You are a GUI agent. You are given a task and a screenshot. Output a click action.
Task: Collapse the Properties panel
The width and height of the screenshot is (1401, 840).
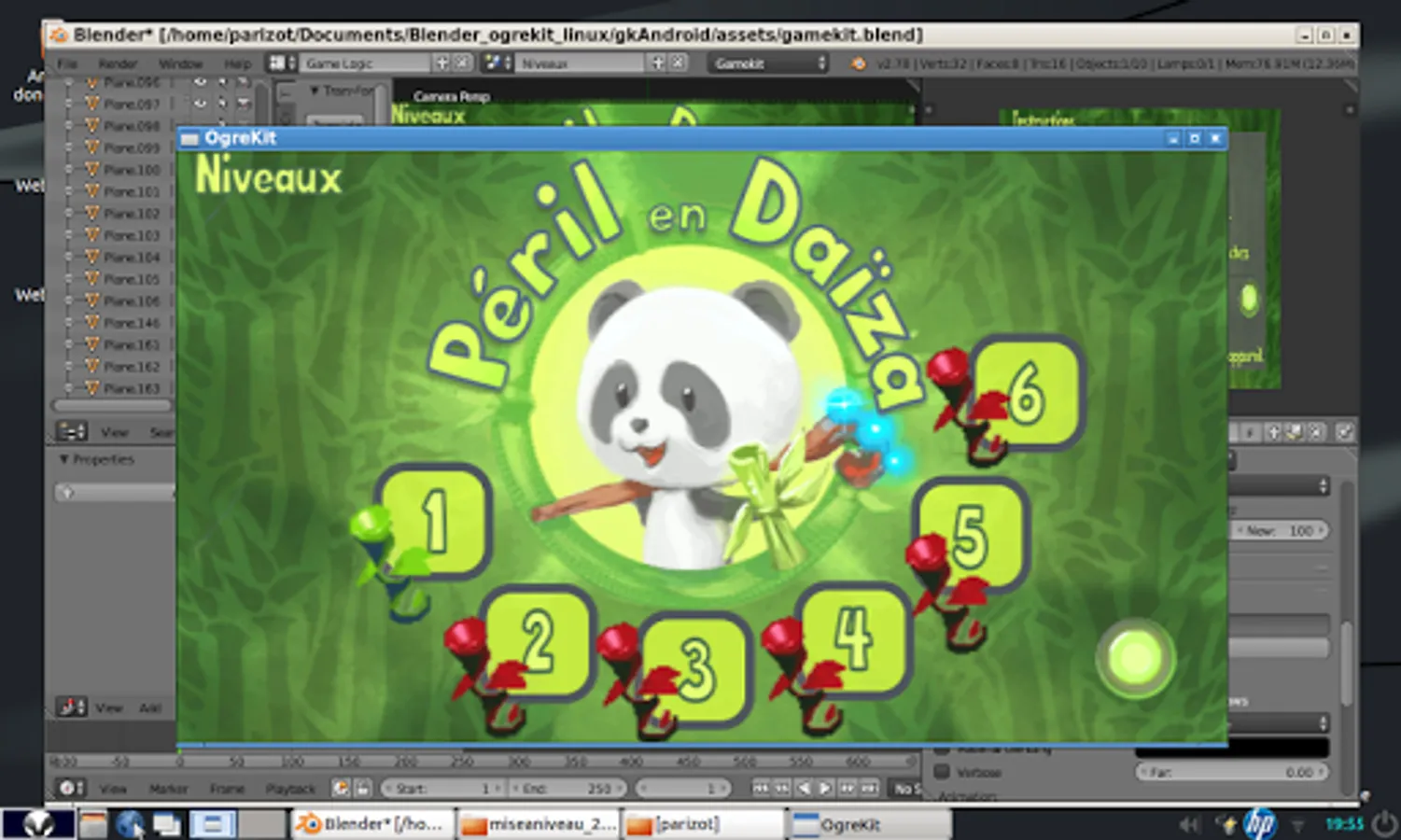64,459
